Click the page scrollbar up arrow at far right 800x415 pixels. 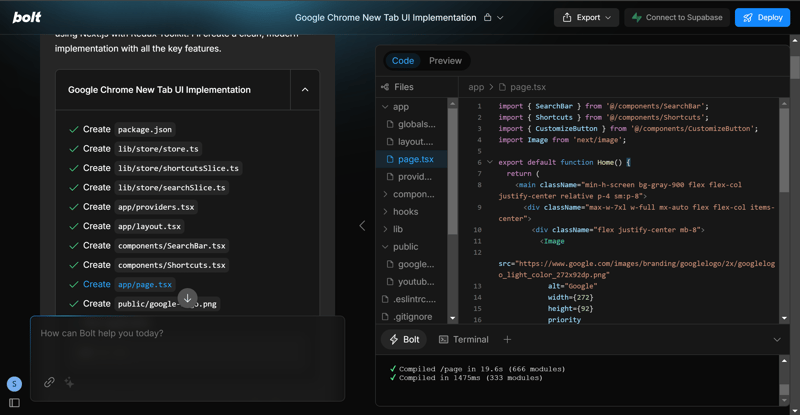795,40
